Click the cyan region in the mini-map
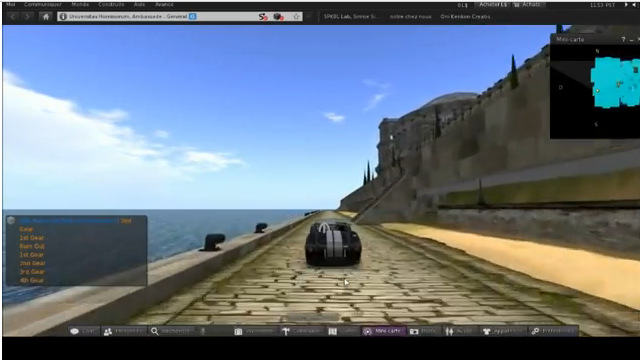This screenshot has height=360, width=640. (x=616, y=82)
